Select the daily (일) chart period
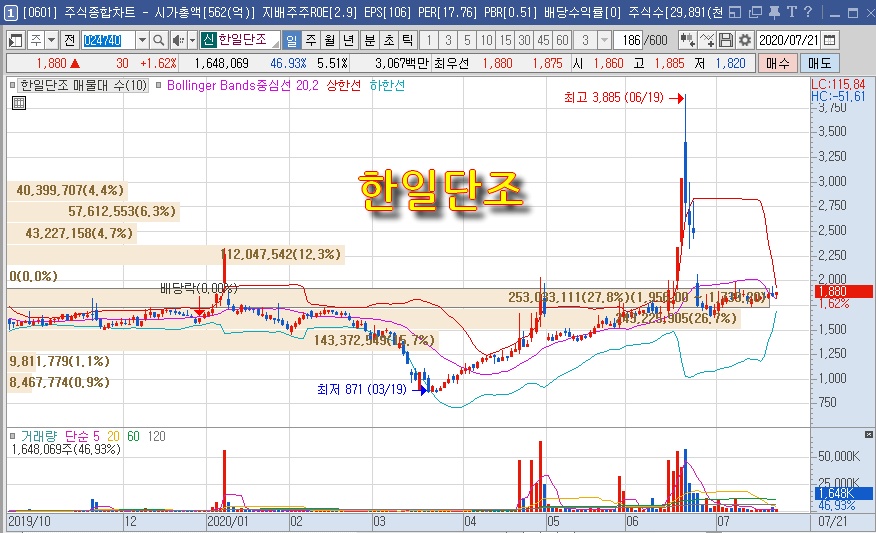The width and height of the screenshot is (876, 533). click(x=291, y=40)
